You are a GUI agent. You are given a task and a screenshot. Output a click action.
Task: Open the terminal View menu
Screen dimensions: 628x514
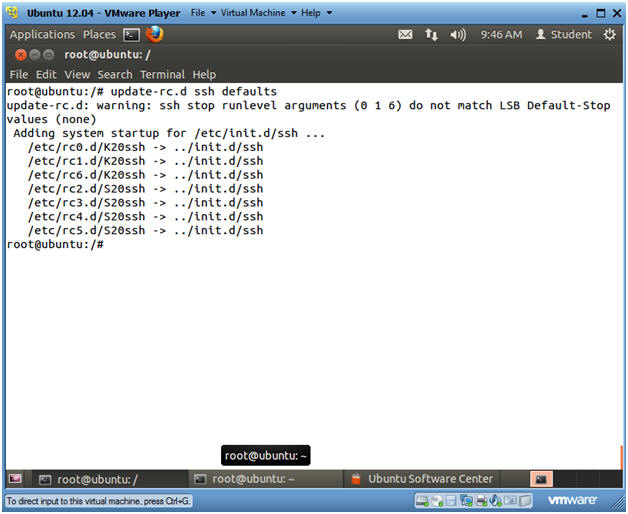[x=77, y=75]
